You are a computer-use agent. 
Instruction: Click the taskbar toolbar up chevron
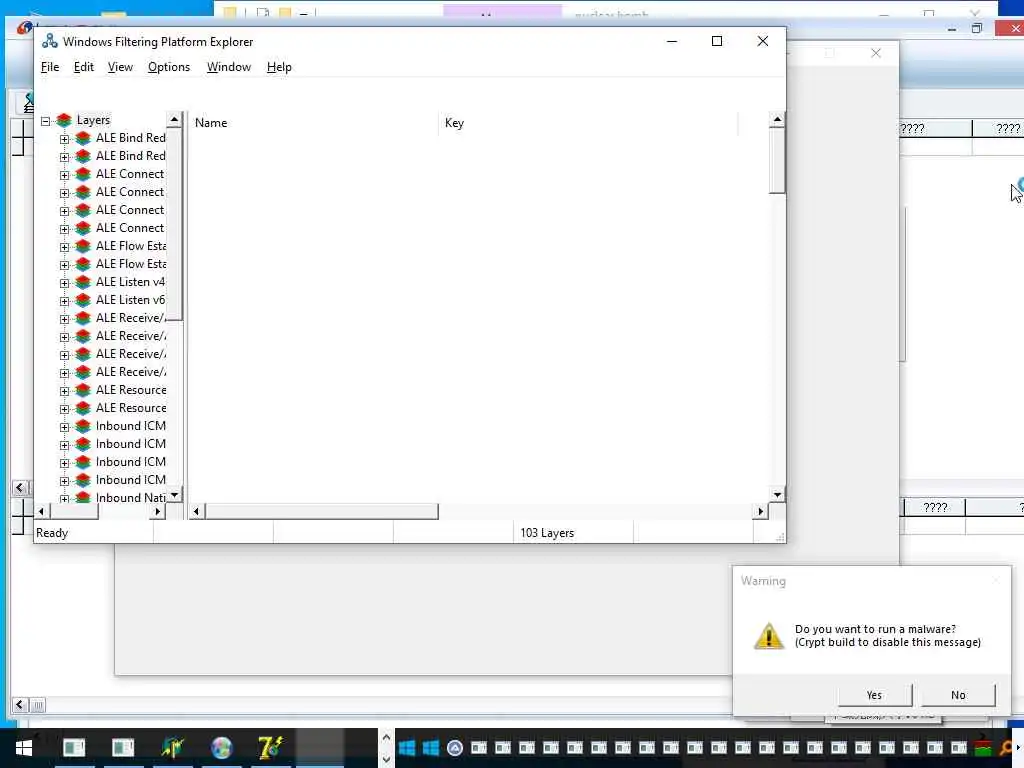pyautogui.click(x=387, y=737)
